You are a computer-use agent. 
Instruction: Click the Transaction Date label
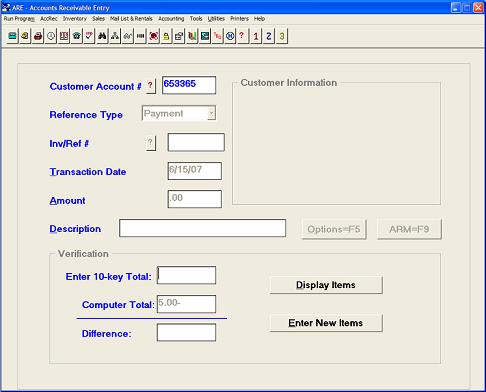point(88,172)
